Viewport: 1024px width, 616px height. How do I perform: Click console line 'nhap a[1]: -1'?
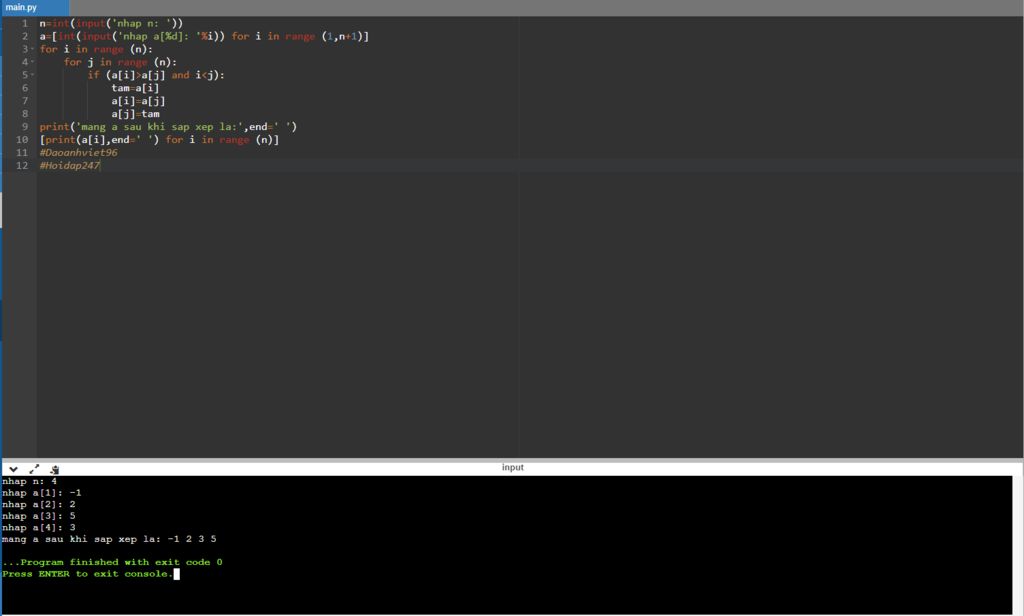point(42,493)
